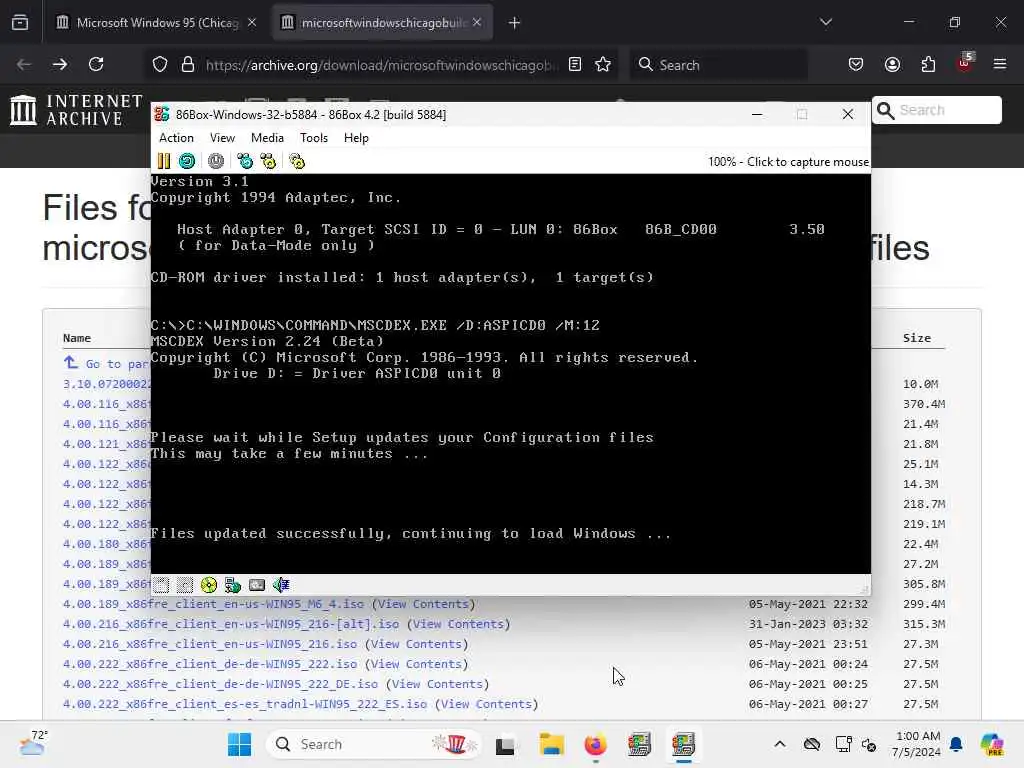The width and height of the screenshot is (1024, 768).
Task: Open the Firefox hamburger application menu
Action: point(1000,65)
